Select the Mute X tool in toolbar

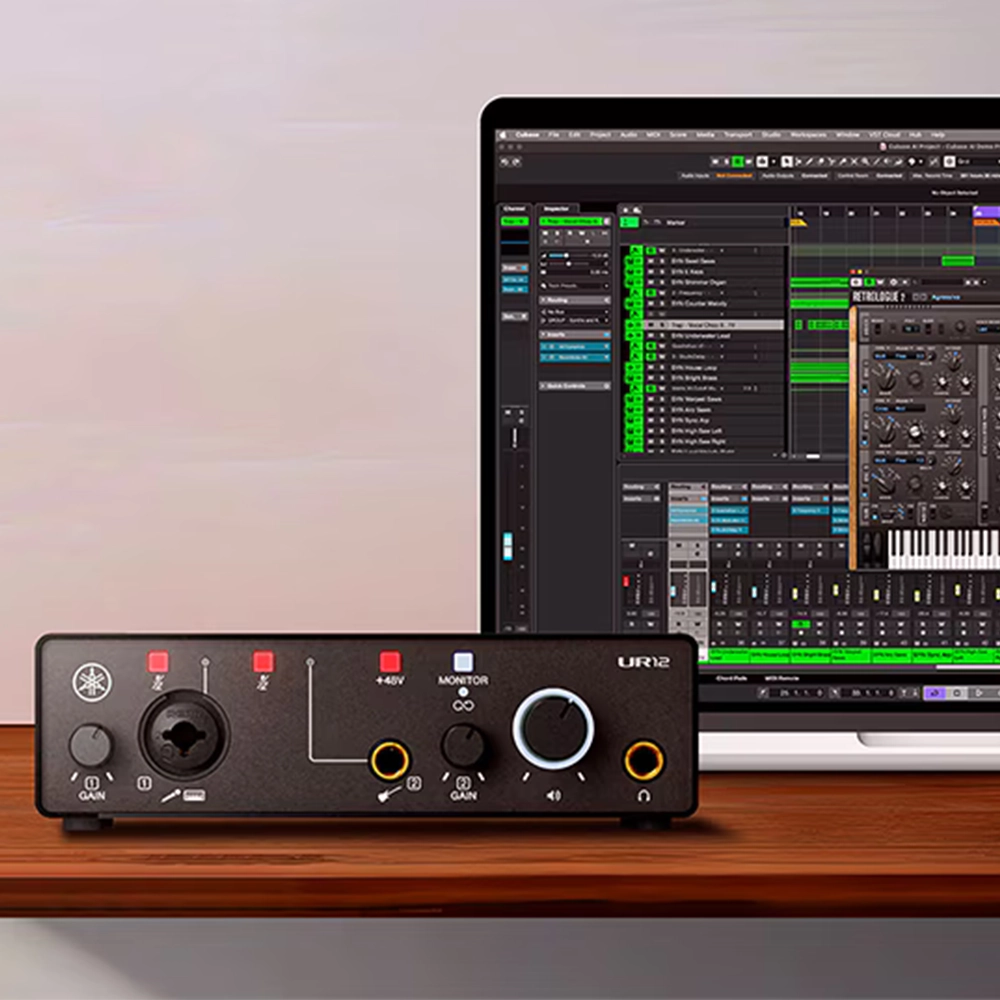854,162
